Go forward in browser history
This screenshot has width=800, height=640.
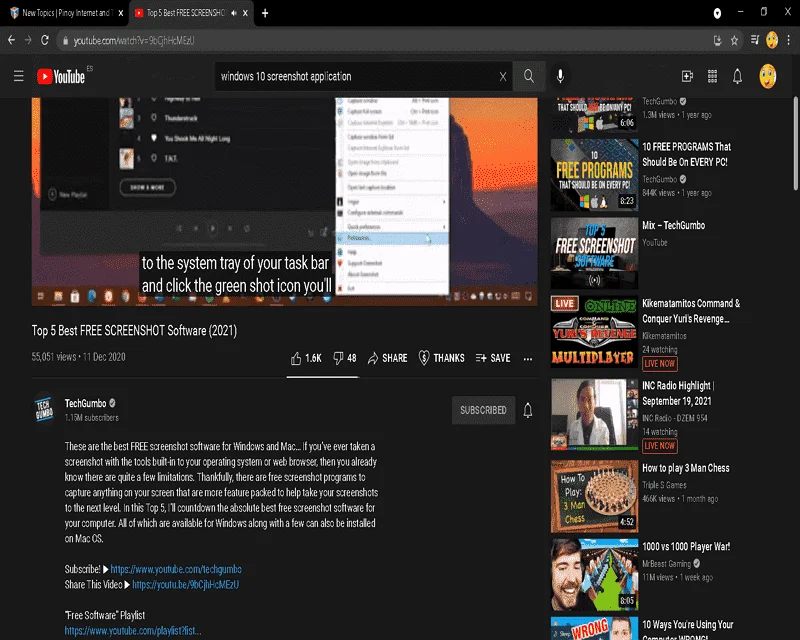tap(28, 40)
